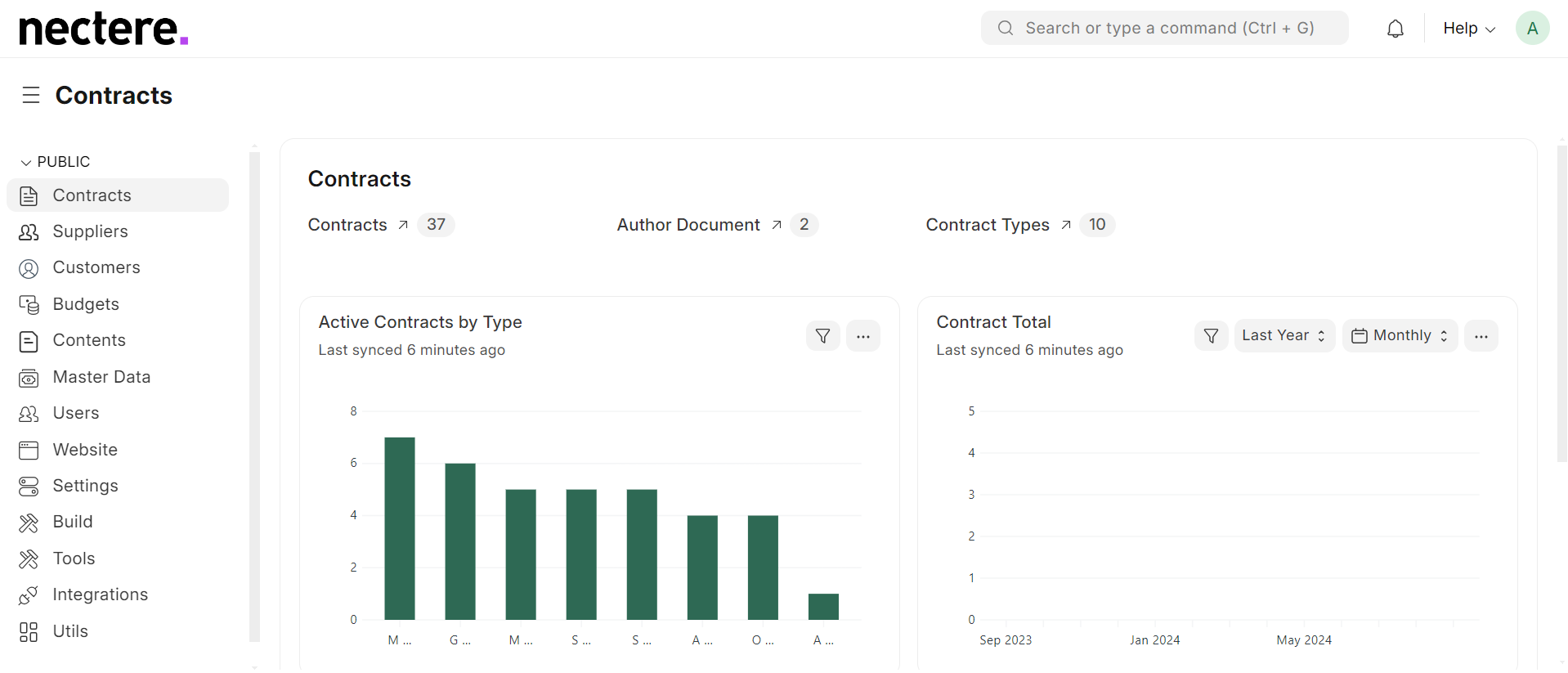The height and width of the screenshot is (673, 1568).
Task: Open Active Contracts by Type more options
Action: [863, 336]
